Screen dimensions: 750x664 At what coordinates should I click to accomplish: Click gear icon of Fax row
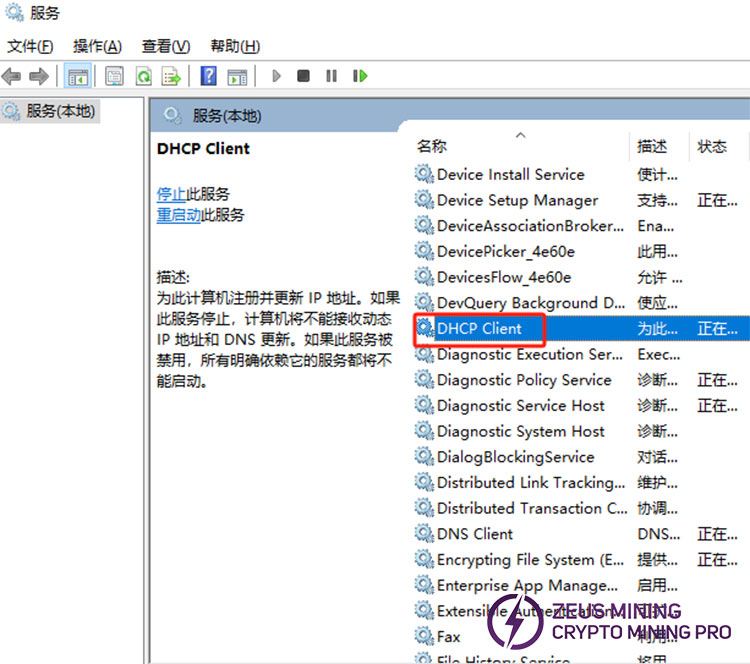(424, 636)
